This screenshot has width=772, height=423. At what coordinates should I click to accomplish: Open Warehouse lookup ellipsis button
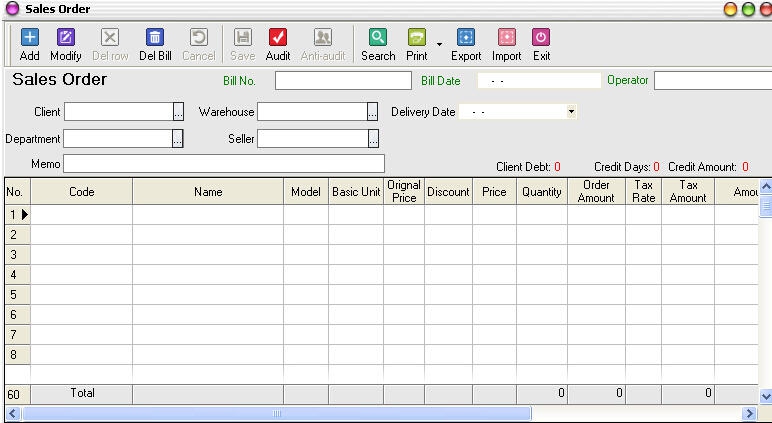372,112
